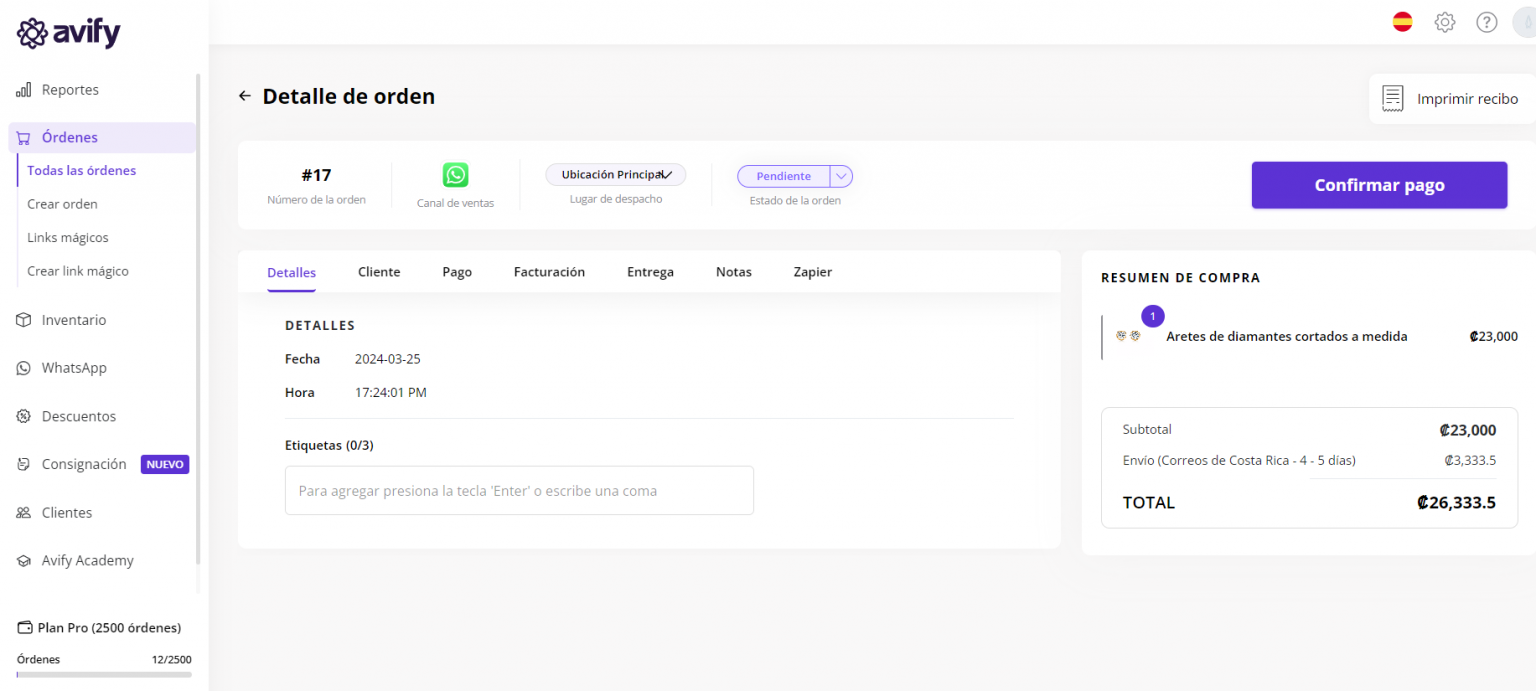This screenshot has height=691, width=1536.
Task: Open the Ubicación Principal location dropdown
Action: click(x=615, y=175)
